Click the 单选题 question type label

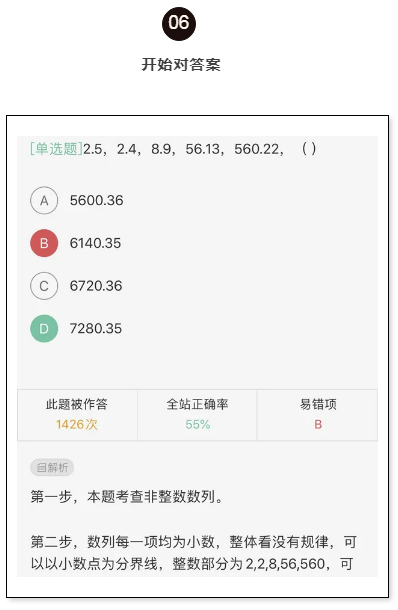[x=56, y=149]
